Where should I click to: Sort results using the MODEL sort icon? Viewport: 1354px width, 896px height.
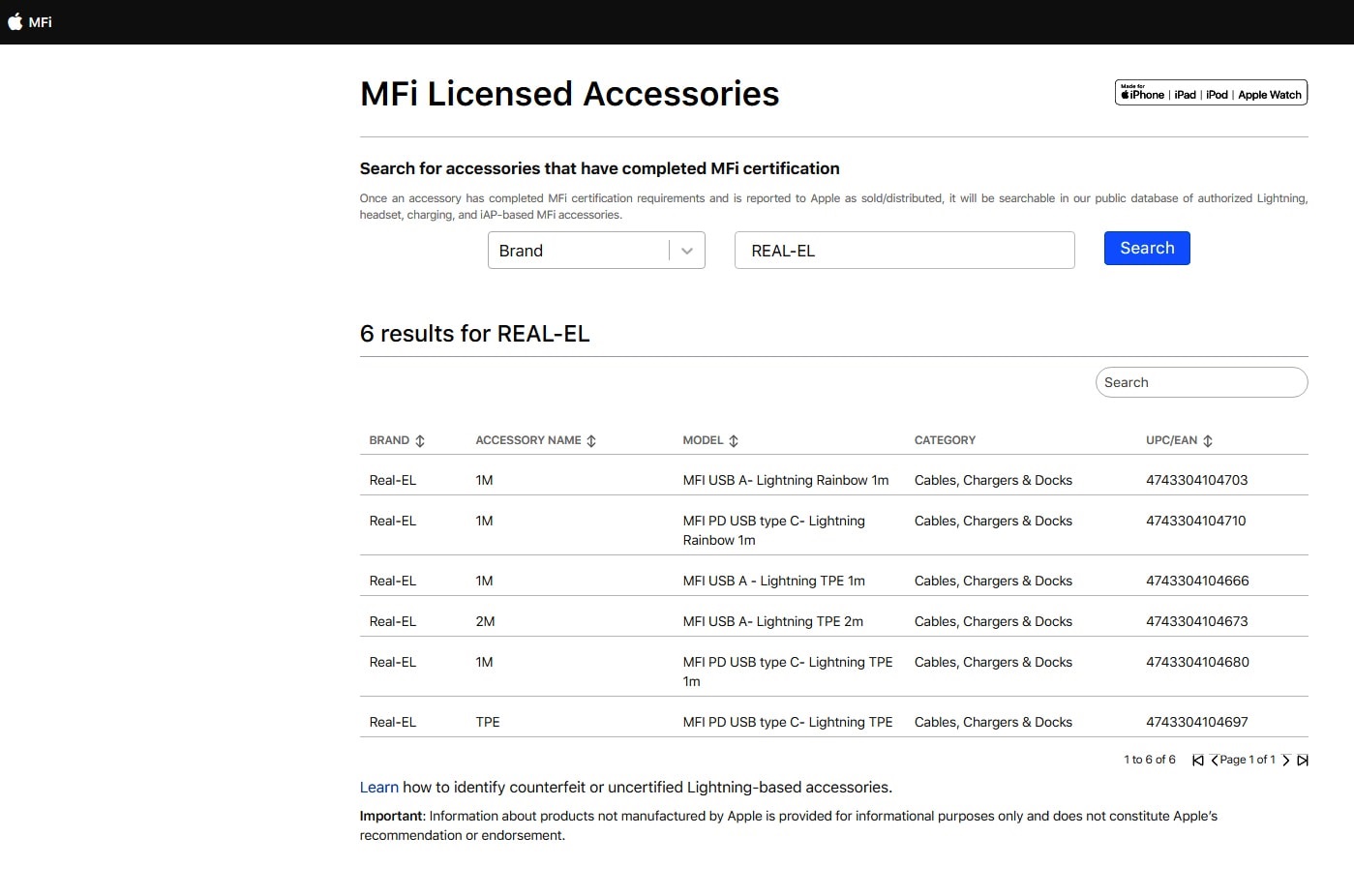coord(734,440)
